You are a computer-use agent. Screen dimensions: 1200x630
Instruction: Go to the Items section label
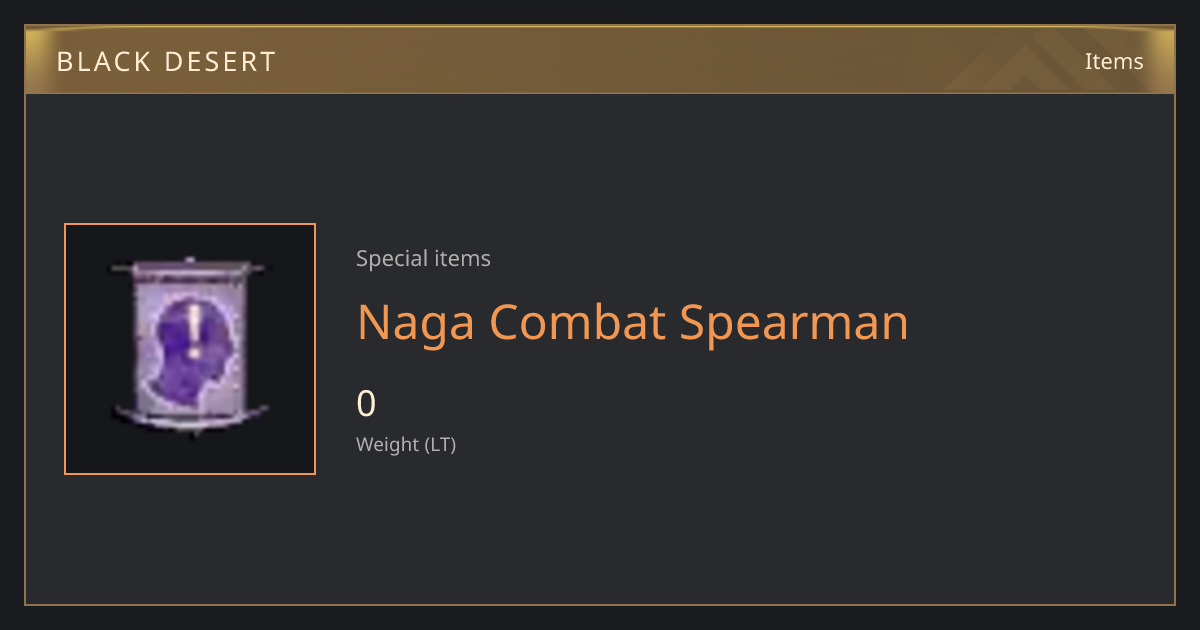pyautogui.click(x=1114, y=61)
